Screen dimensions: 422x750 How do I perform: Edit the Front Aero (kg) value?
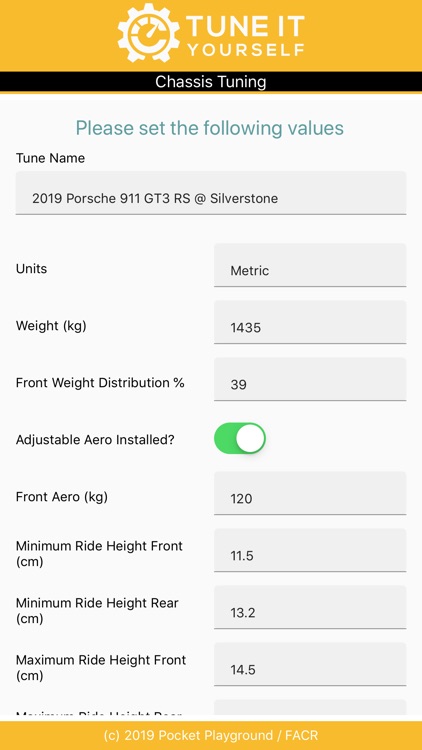pyautogui.click(x=310, y=493)
